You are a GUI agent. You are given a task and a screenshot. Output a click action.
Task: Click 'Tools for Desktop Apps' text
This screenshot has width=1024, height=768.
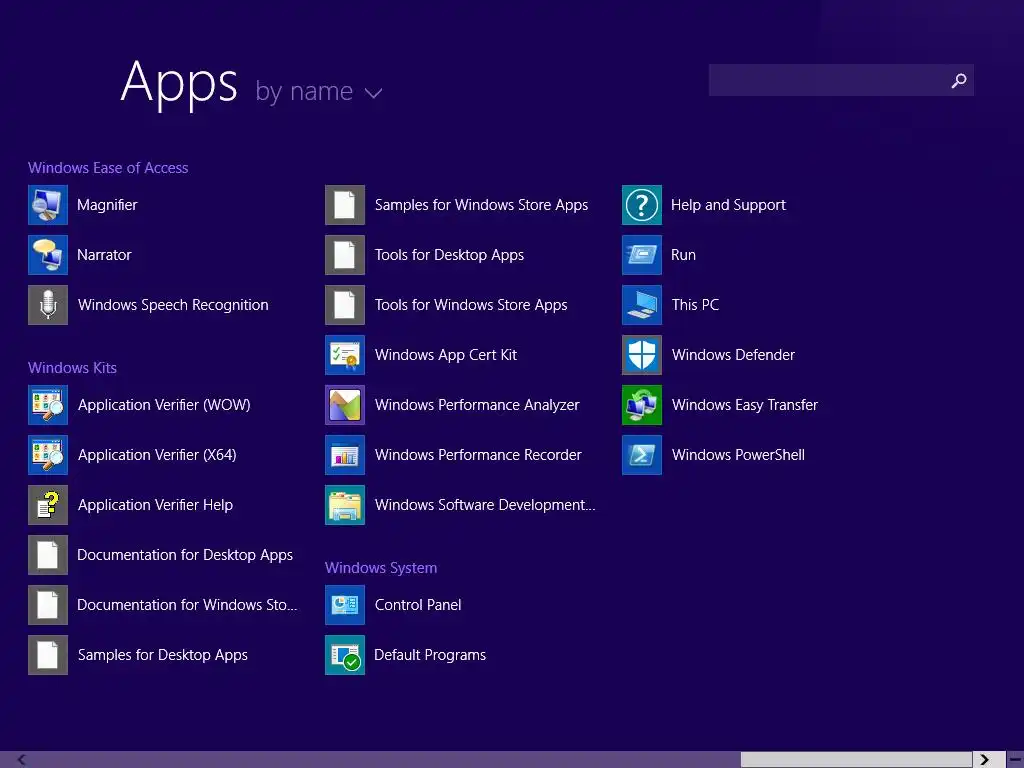(x=449, y=255)
